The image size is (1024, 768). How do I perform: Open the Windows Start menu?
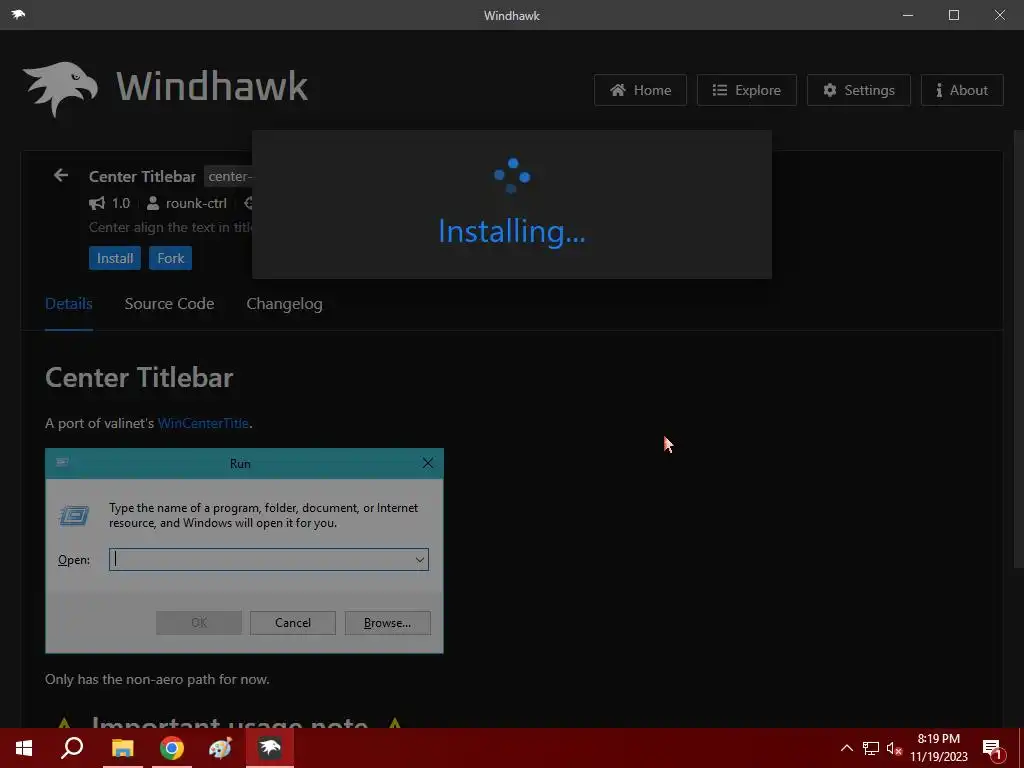(x=24, y=748)
